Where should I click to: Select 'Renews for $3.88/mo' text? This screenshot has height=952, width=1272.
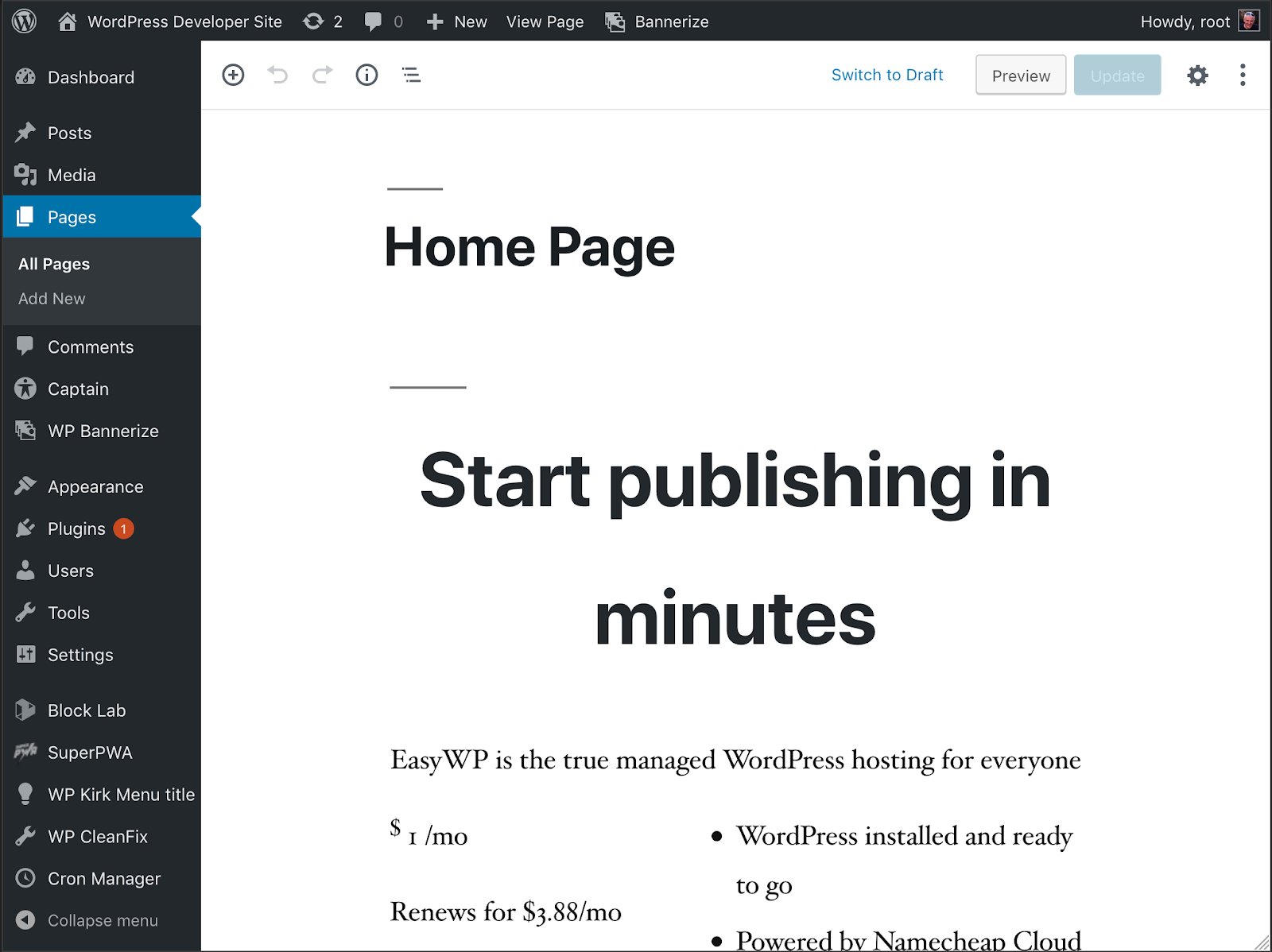pyautogui.click(x=506, y=911)
